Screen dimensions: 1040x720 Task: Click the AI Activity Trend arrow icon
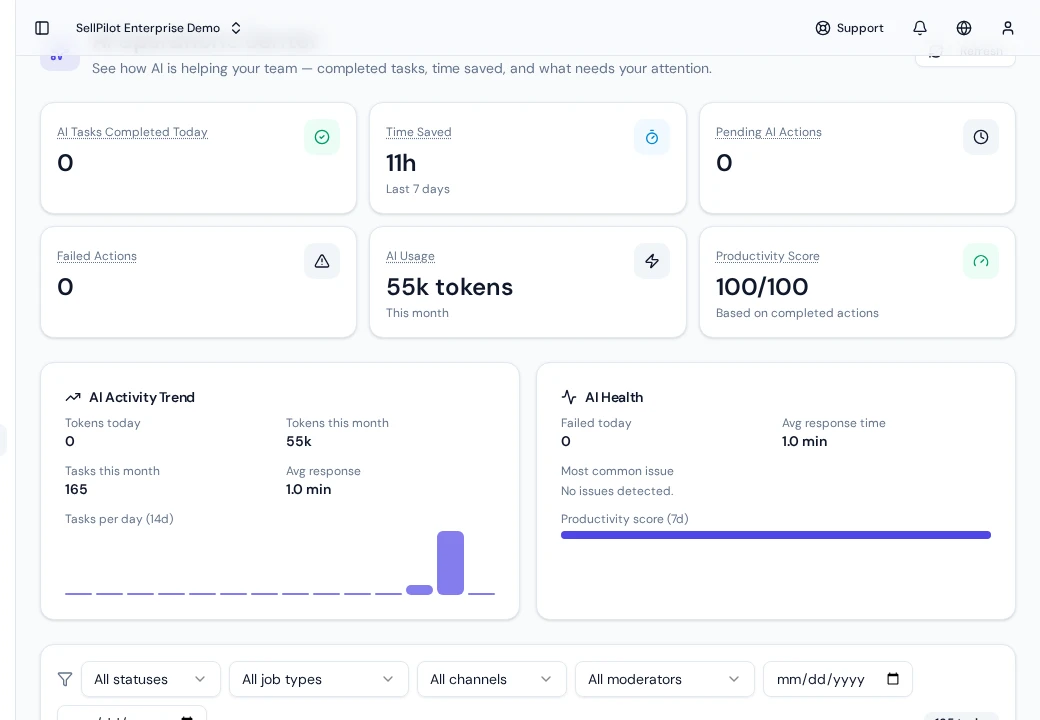[x=73, y=397]
